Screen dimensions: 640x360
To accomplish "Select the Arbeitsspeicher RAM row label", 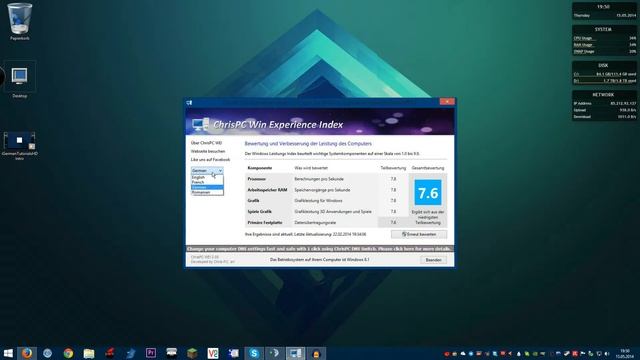I will point(267,190).
